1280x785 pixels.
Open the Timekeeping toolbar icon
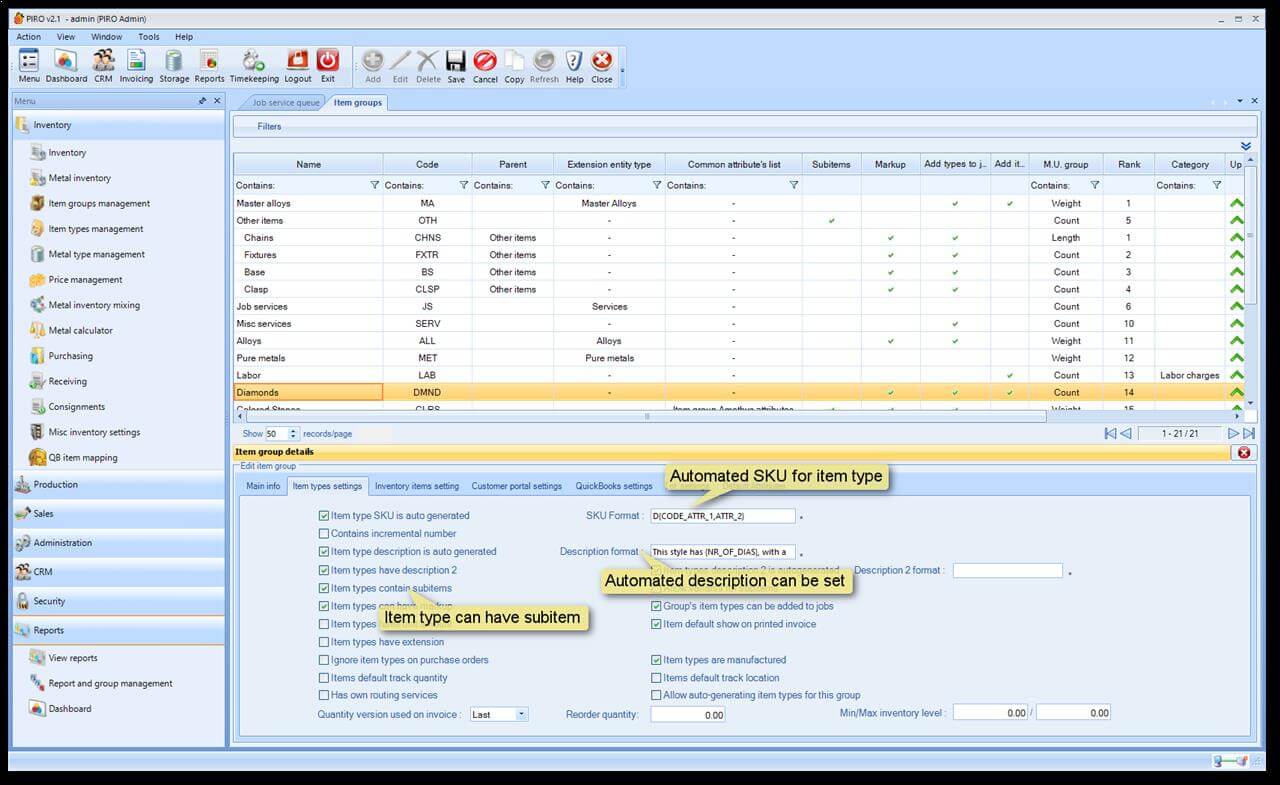[254, 66]
